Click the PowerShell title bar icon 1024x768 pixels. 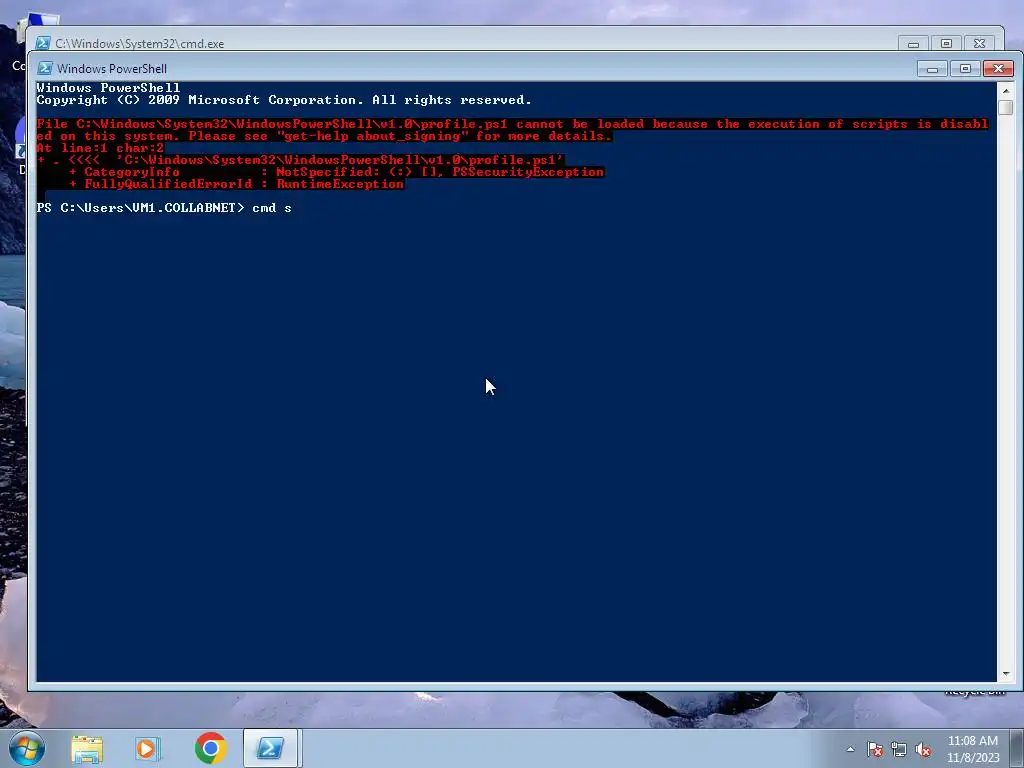click(45, 69)
